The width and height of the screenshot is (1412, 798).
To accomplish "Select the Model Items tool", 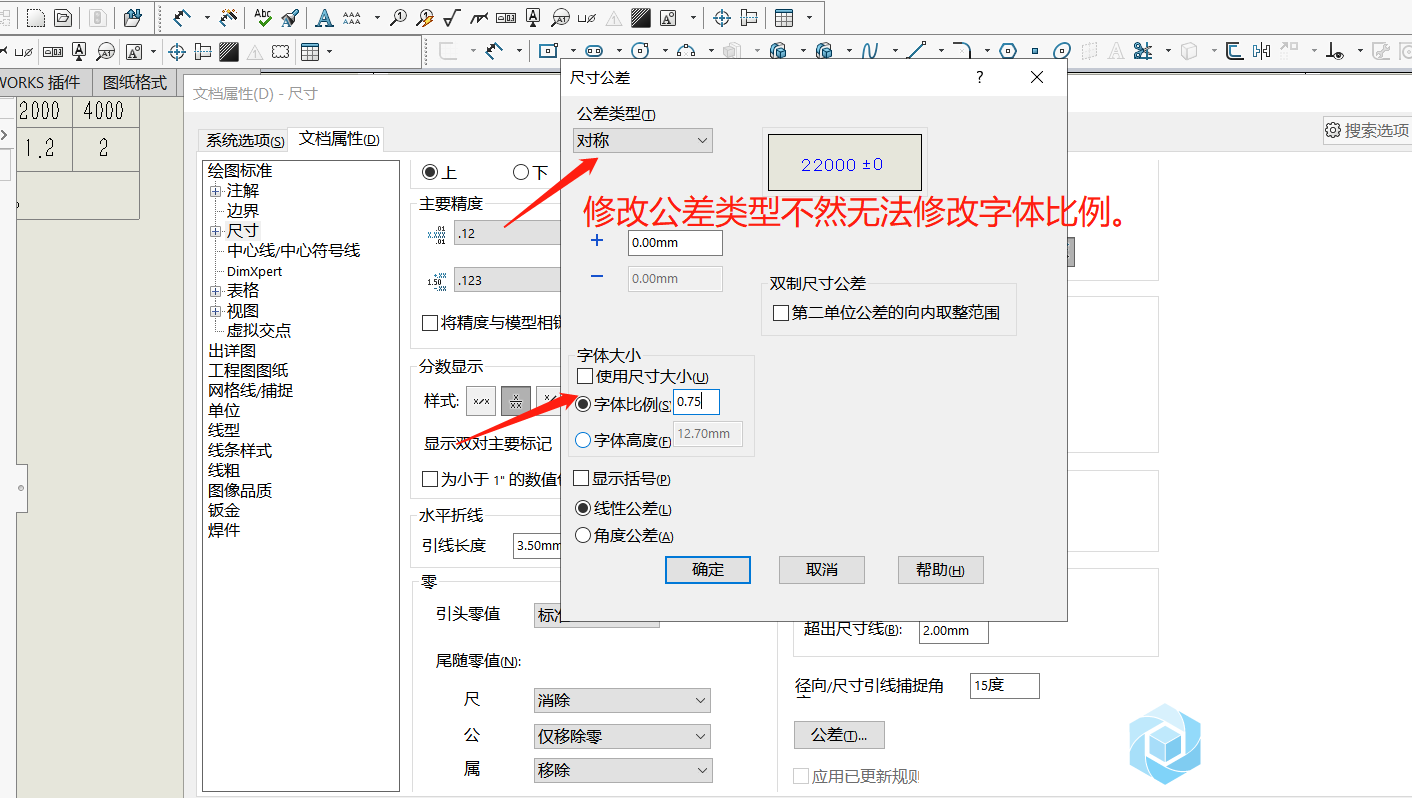I will (229, 18).
